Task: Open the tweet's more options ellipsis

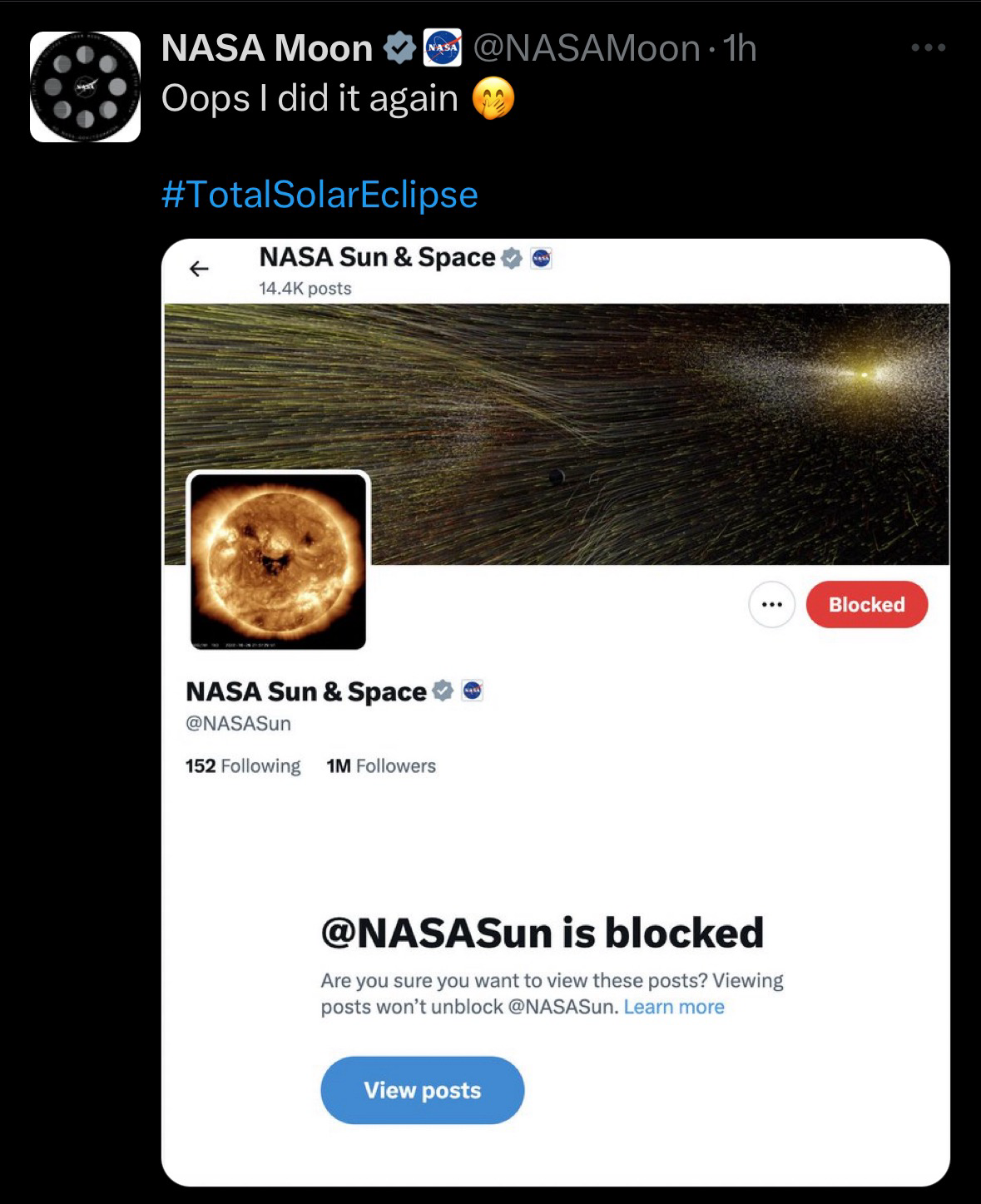Action: pyautogui.click(x=928, y=48)
